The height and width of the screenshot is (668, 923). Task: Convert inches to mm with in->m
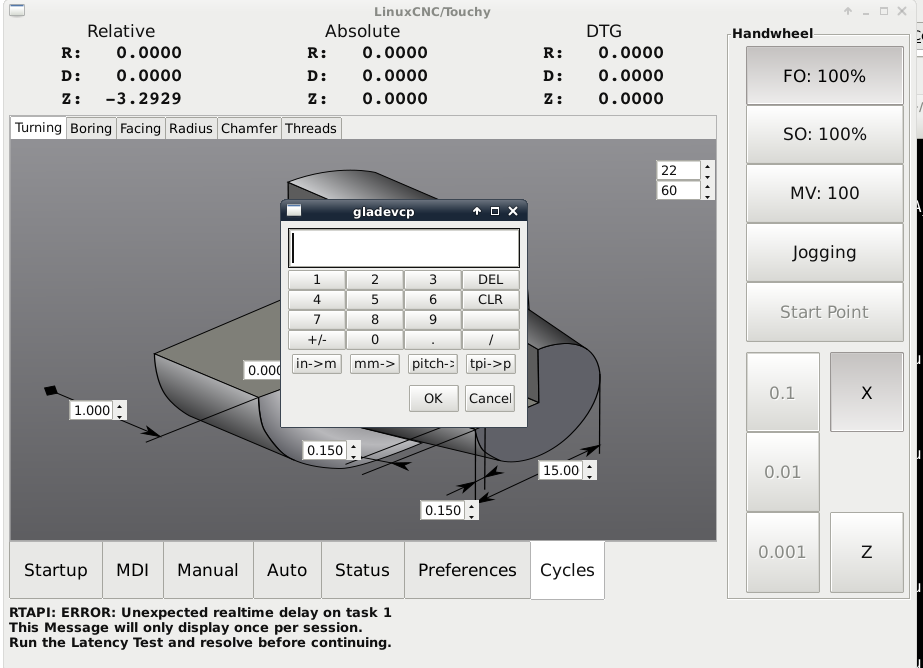pos(317,364)
